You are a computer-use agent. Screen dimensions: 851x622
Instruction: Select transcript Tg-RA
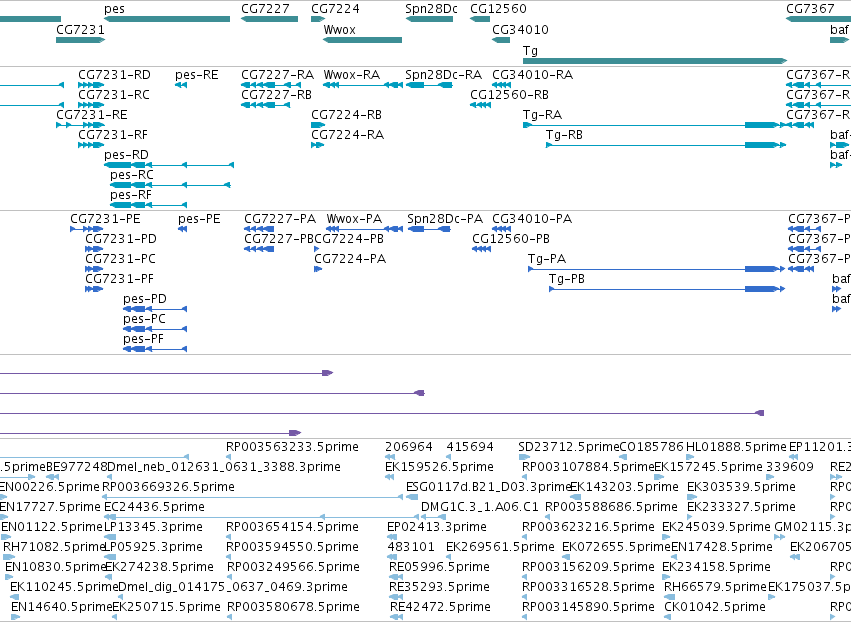pyautogui.click(x=542, y=115)
